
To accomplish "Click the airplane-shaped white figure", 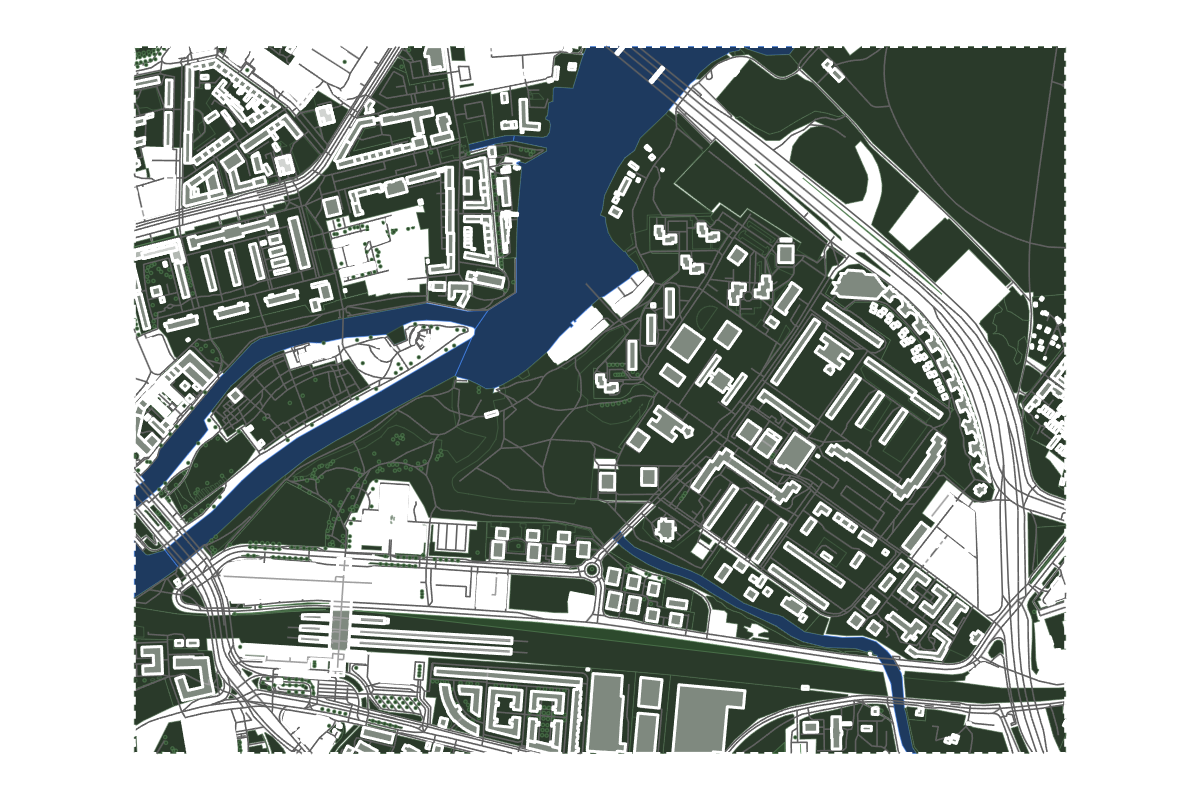I will [x=755, y=630].
